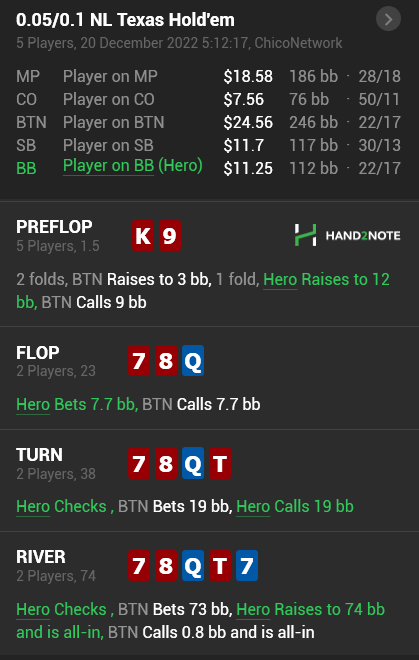The image size is (419, 660).
Task: Select the Player on MP row
Action: click(x=208, y=76)
